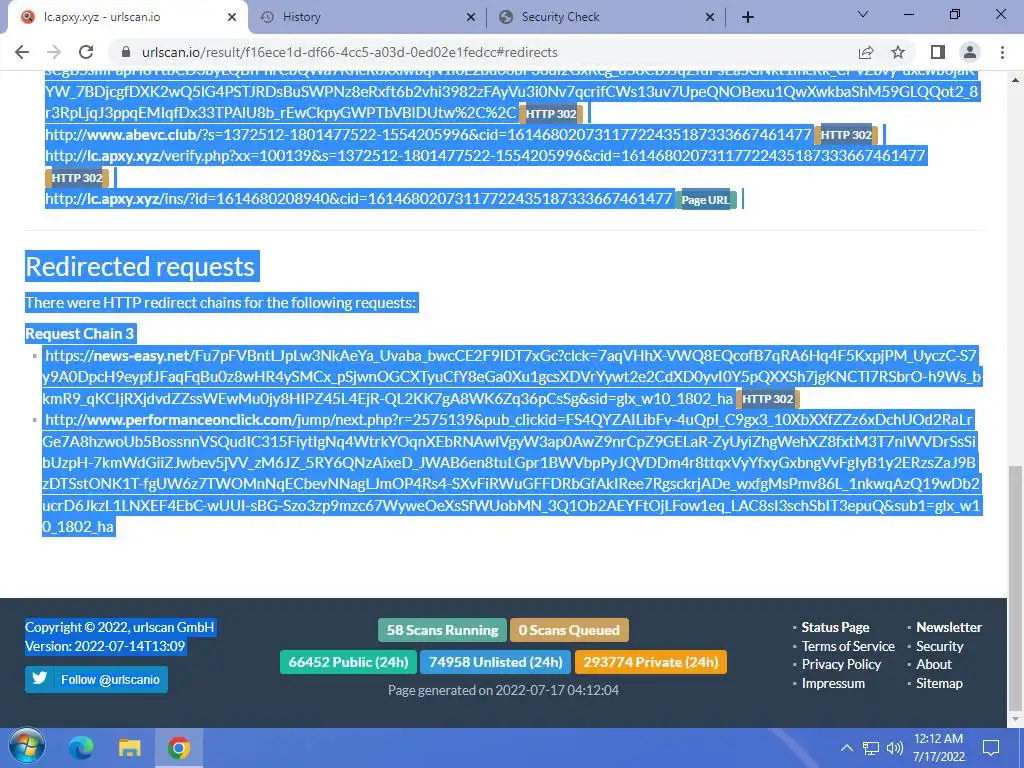Open the Privacy Policy footer link
The height and width of the screenshot is (768, 1024).
[841, 665]
